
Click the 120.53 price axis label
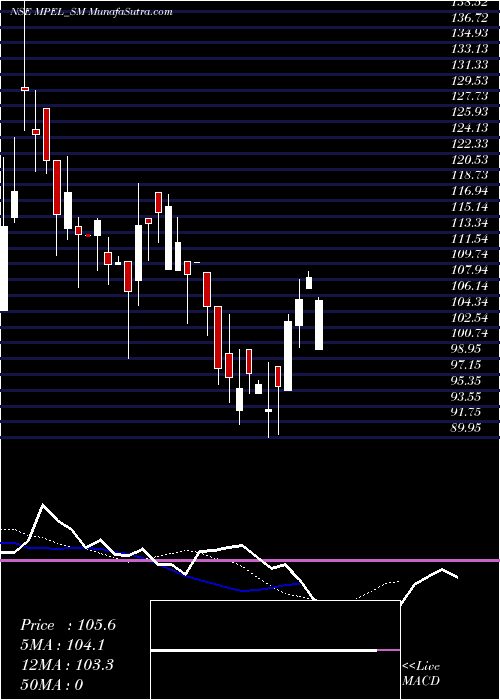[469, 159]
